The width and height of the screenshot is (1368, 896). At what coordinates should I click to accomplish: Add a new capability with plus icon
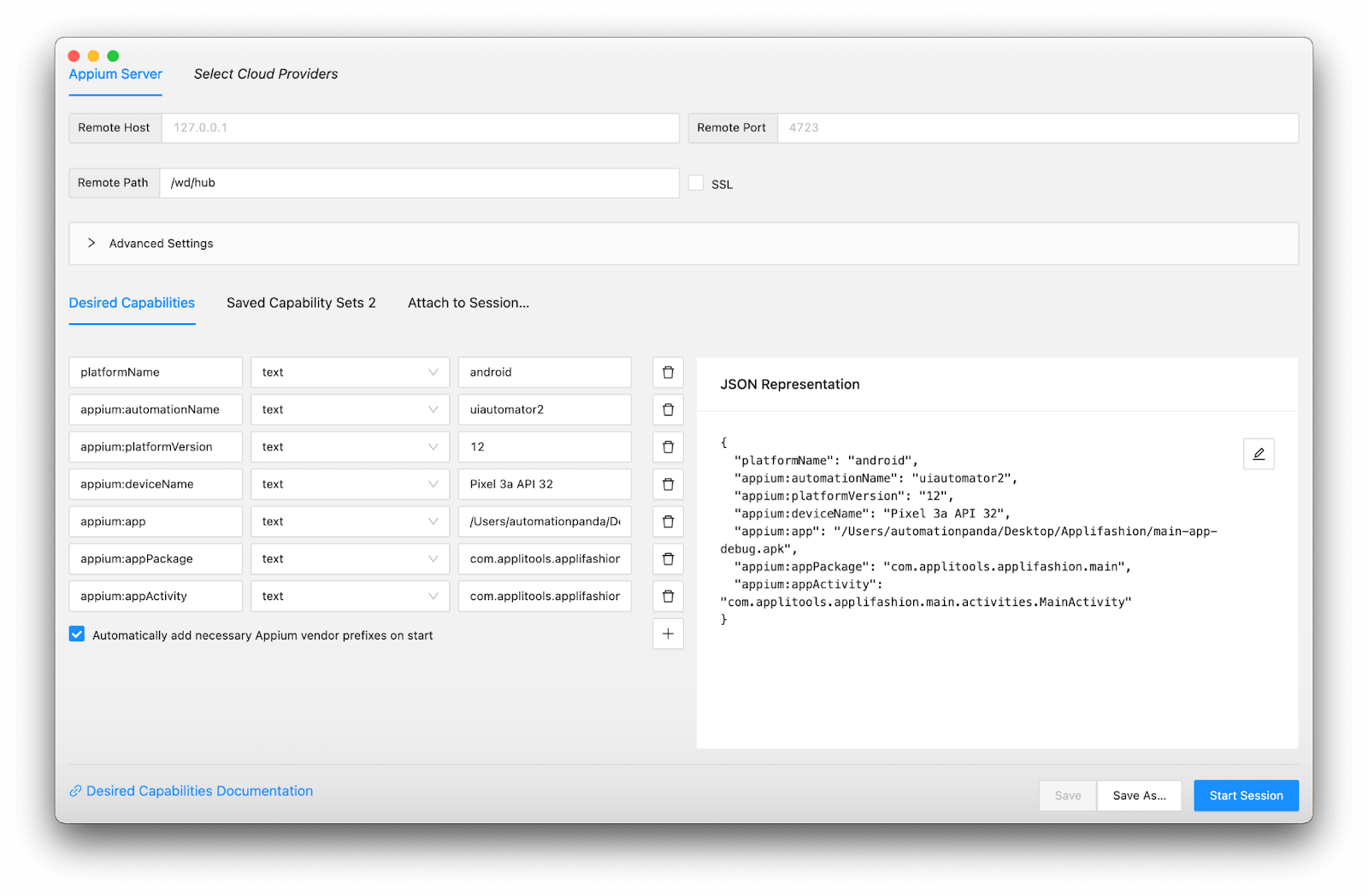tap(668, 634)
